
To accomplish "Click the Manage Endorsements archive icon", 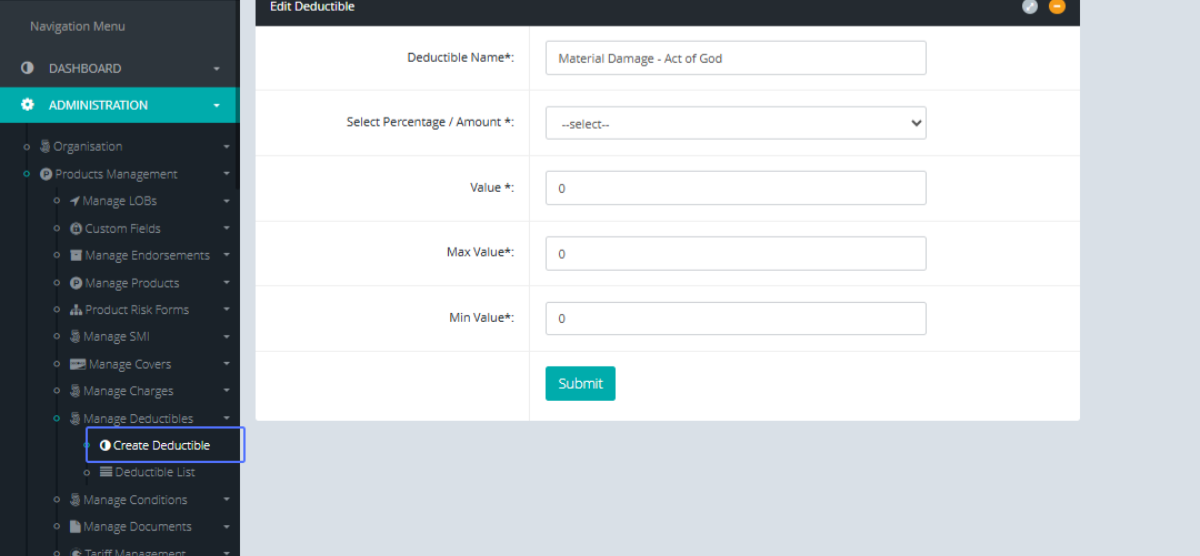I will (76, 256).
